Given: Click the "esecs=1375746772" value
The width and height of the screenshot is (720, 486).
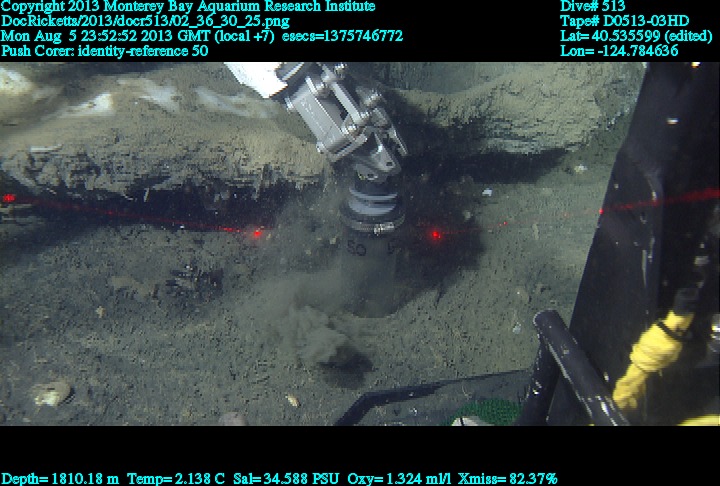Looking at the screenshot, I should 343,36.
